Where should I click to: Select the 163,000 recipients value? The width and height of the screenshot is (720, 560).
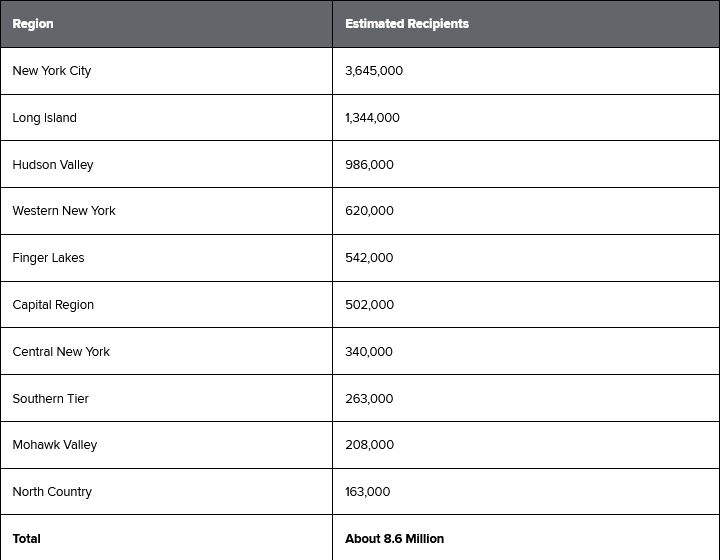tap(368, 492)
